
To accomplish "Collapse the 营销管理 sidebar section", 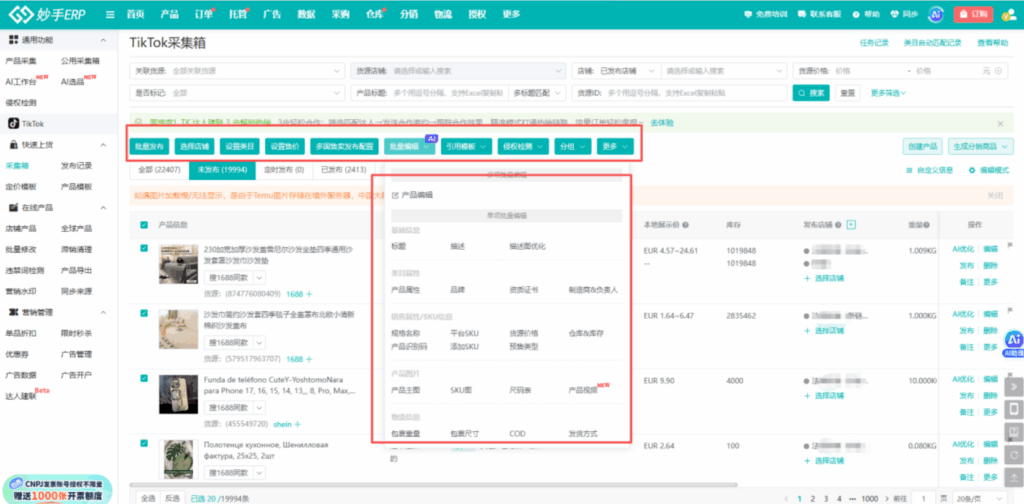I will click(x=103, y=312).
